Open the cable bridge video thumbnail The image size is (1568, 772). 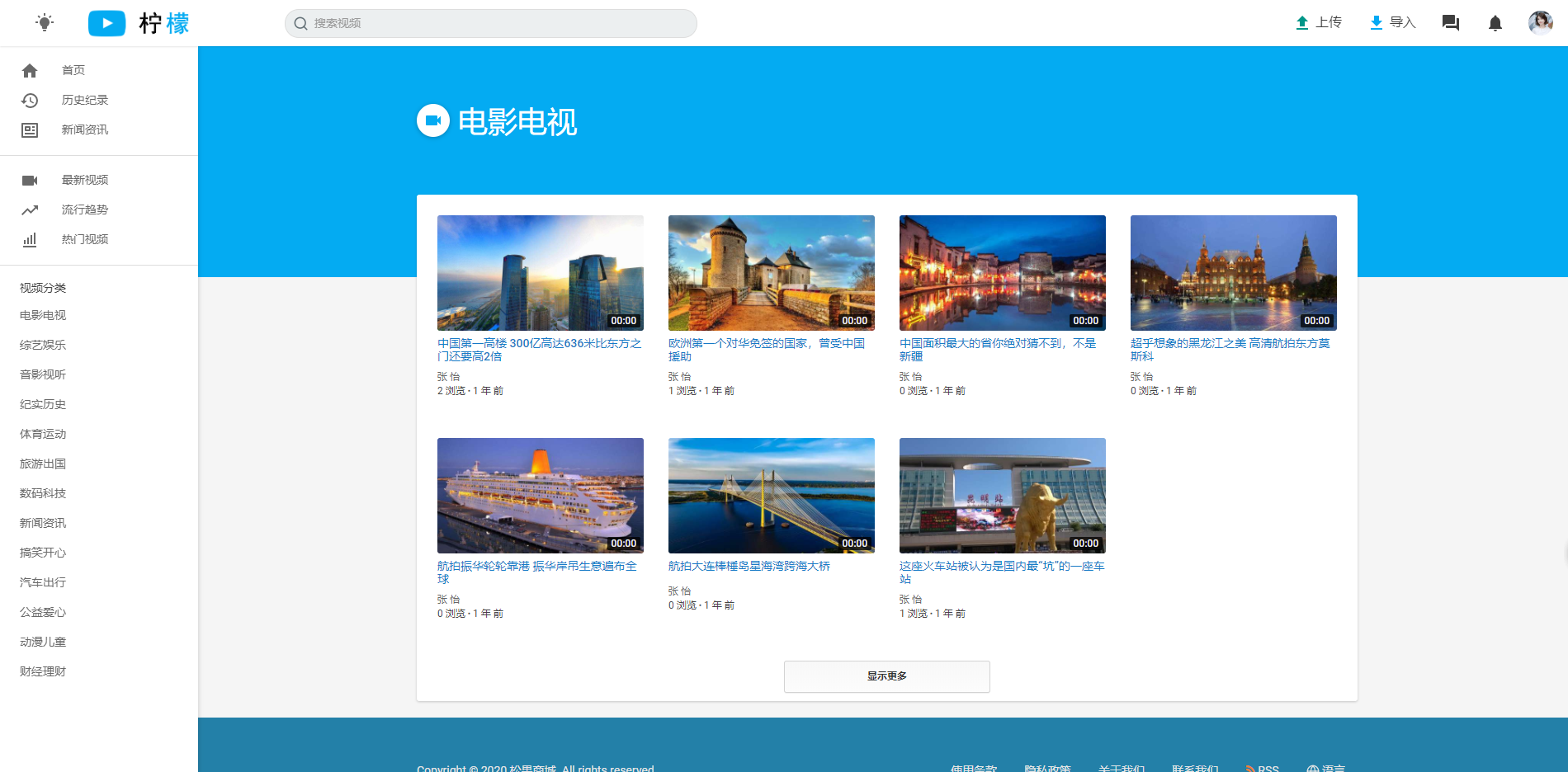tap(771, 495)
